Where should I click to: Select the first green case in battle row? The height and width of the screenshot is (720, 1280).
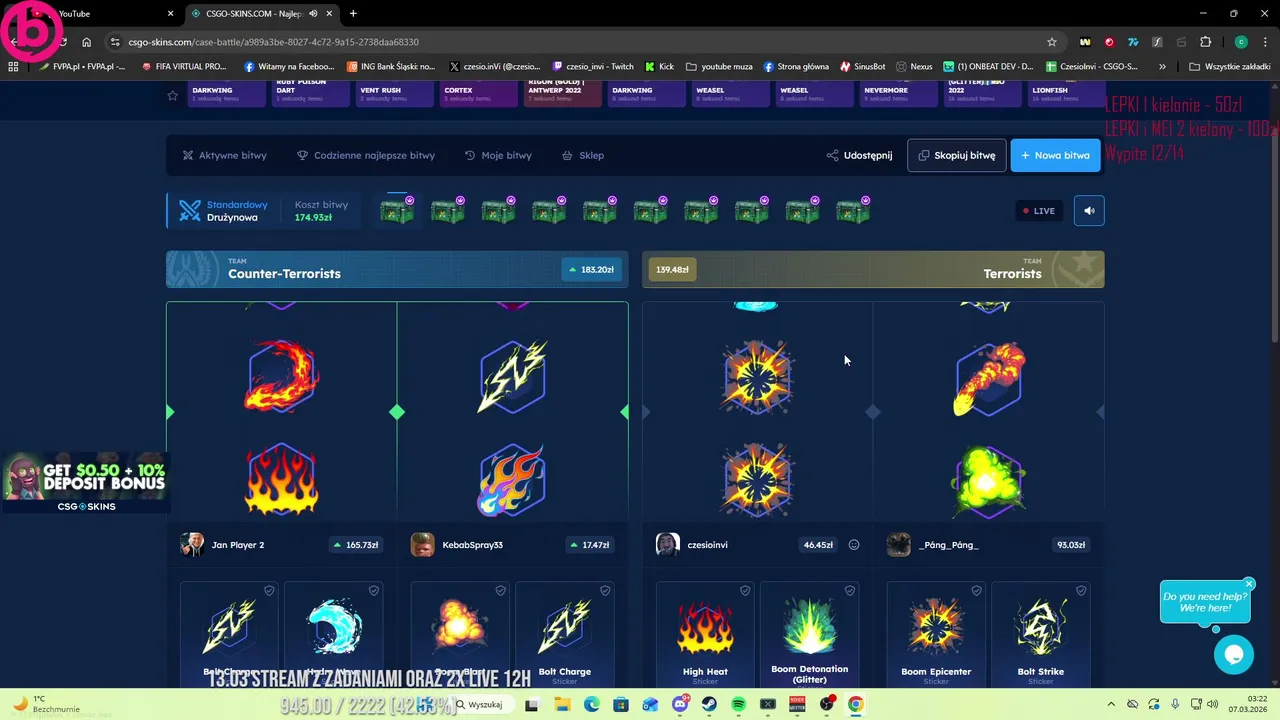point(397,210)
